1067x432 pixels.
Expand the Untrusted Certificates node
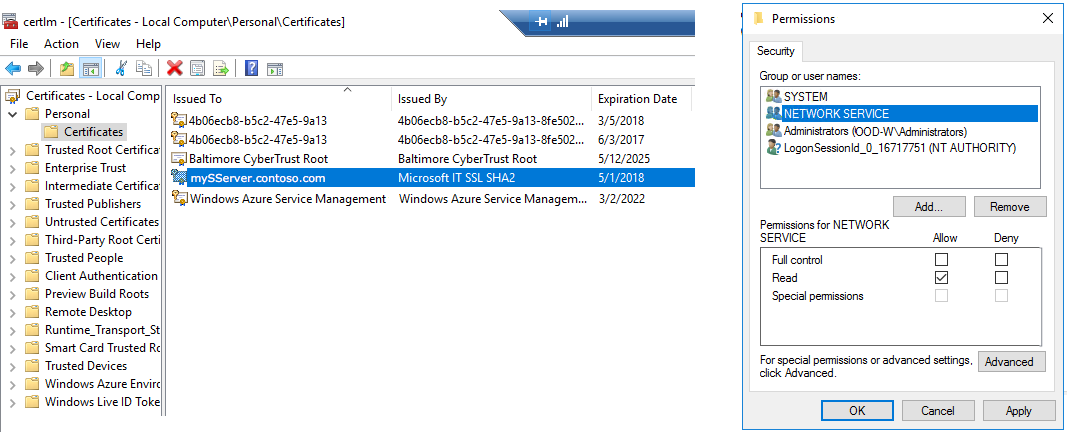(12, 222)
